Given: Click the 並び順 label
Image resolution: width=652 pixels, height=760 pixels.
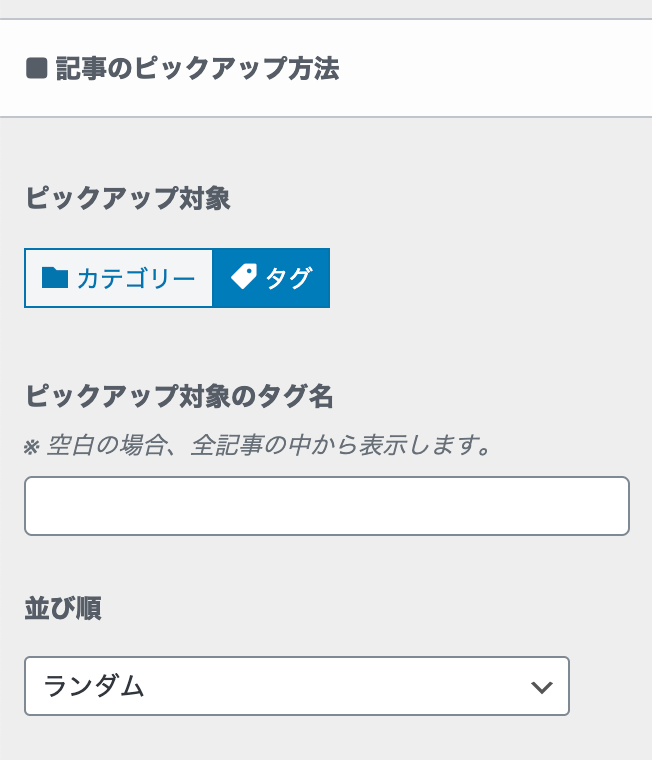Looking at the screenshot, I should tap(63, 608).
